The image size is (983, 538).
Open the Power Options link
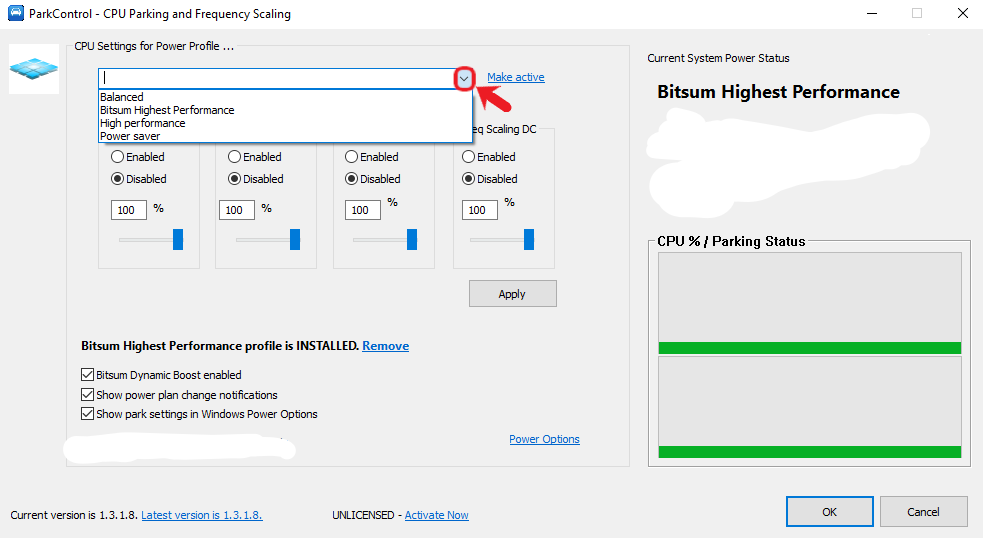tap(544, 439)
